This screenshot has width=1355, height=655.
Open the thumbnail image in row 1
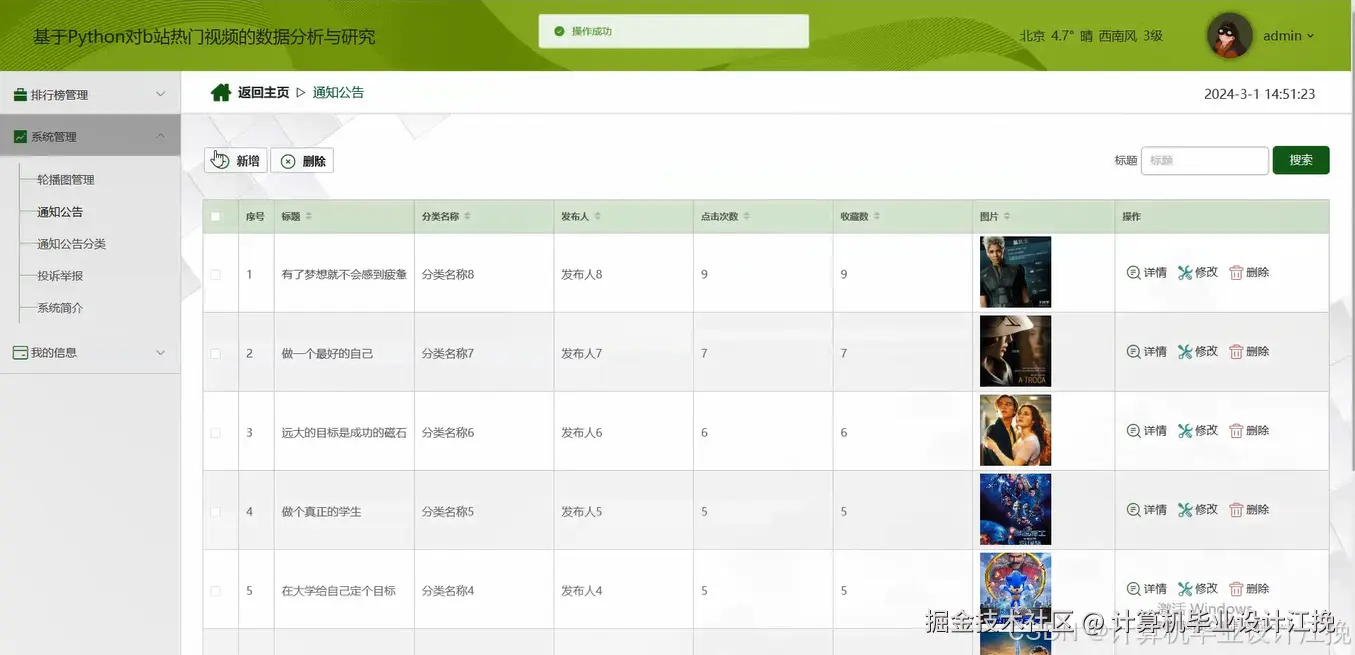1015,272
